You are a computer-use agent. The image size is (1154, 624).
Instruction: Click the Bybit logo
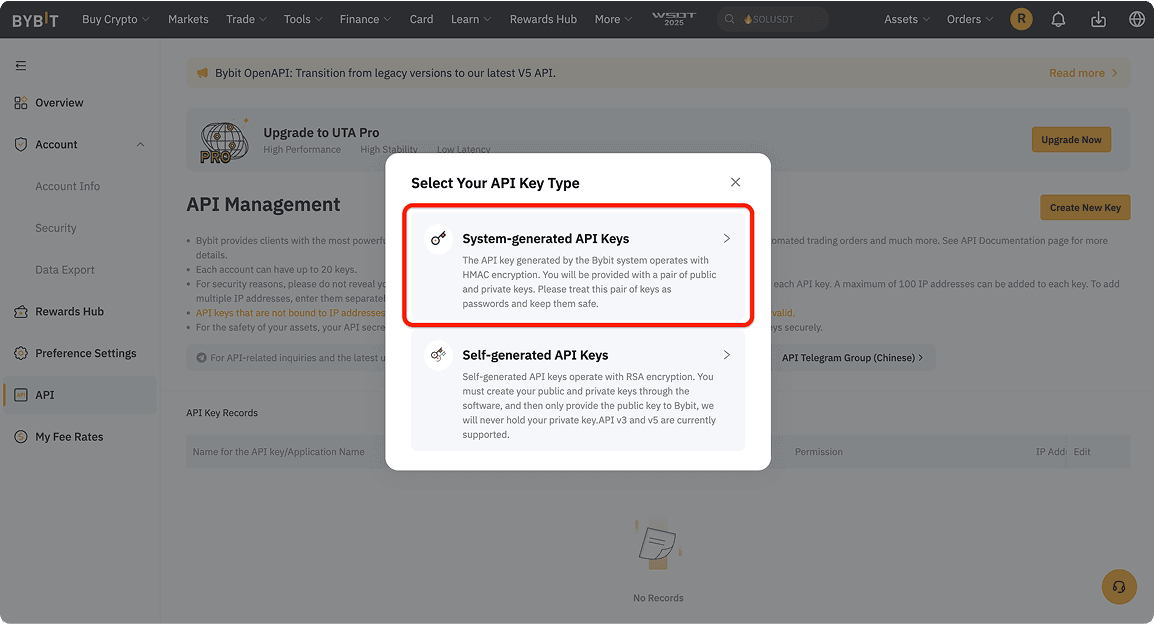(35, 18)
